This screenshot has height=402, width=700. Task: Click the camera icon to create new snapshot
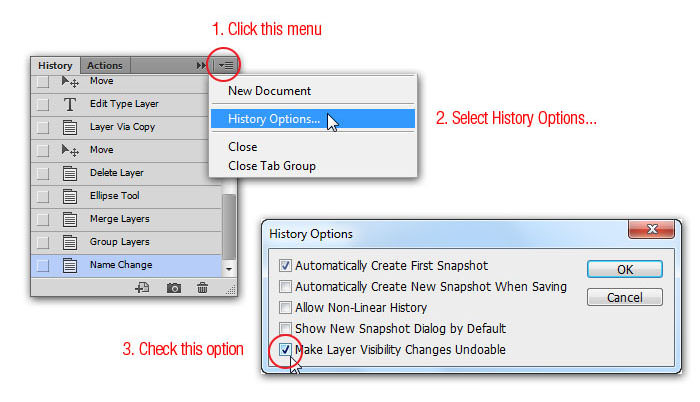pyautogui.click(x=173, y=288)
